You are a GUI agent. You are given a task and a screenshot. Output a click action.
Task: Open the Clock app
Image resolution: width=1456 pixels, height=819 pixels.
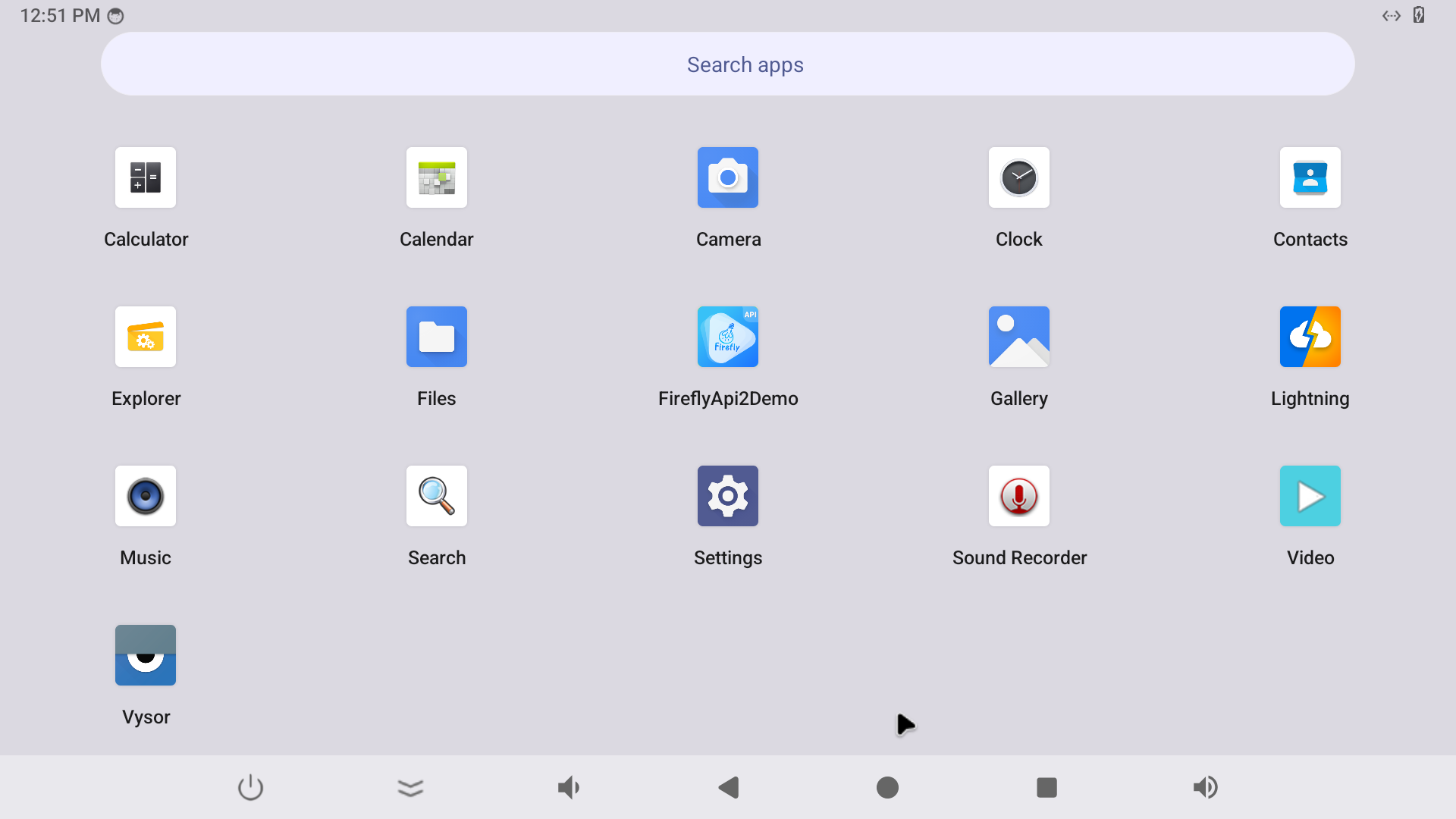1019,177
